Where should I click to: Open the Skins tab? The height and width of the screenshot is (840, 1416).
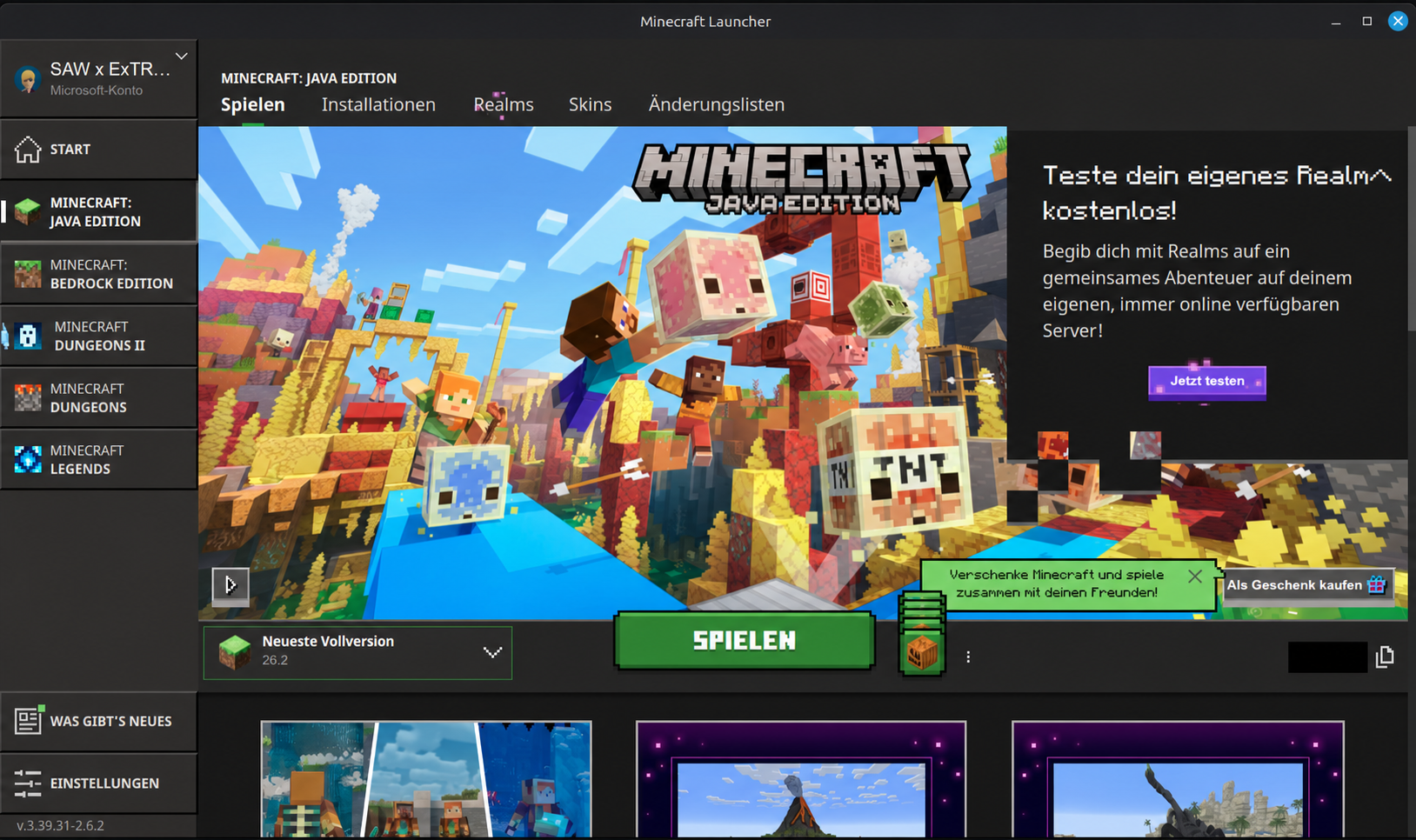pos(590,104)
